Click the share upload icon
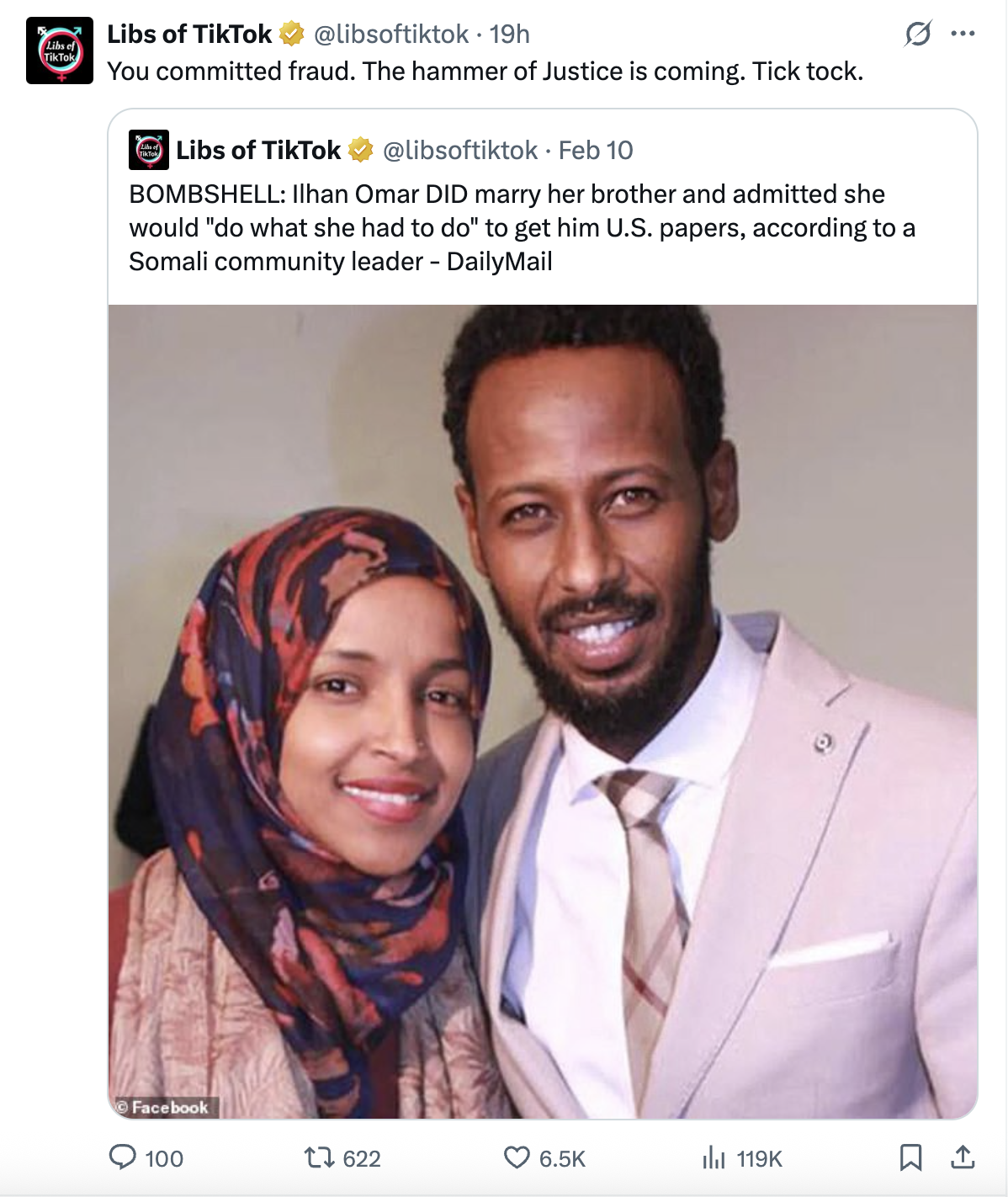Viewport: 1008px width, 1197px height. pos(963,1157)
